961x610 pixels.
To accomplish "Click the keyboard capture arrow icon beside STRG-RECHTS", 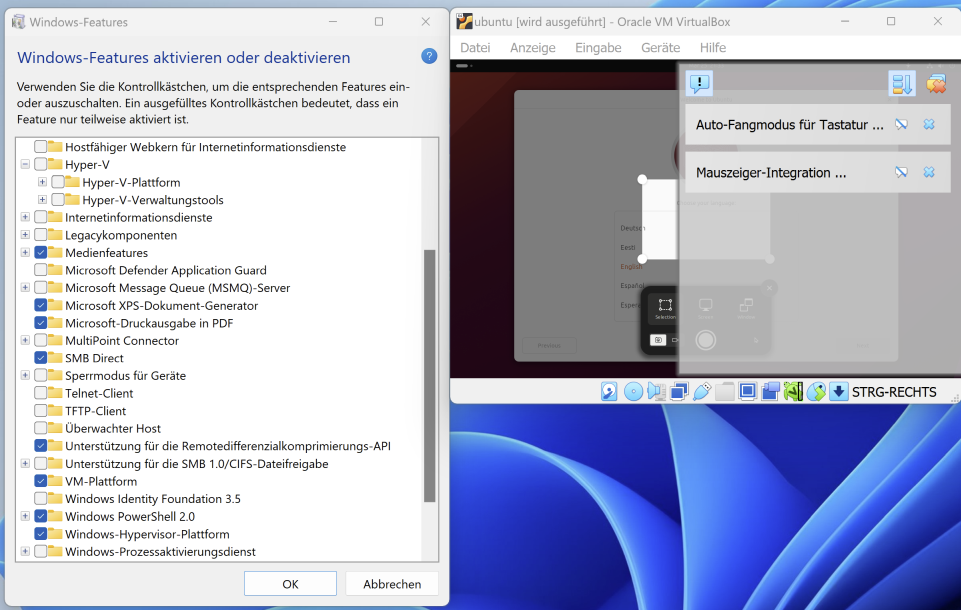I will click(x=838, y=392).
